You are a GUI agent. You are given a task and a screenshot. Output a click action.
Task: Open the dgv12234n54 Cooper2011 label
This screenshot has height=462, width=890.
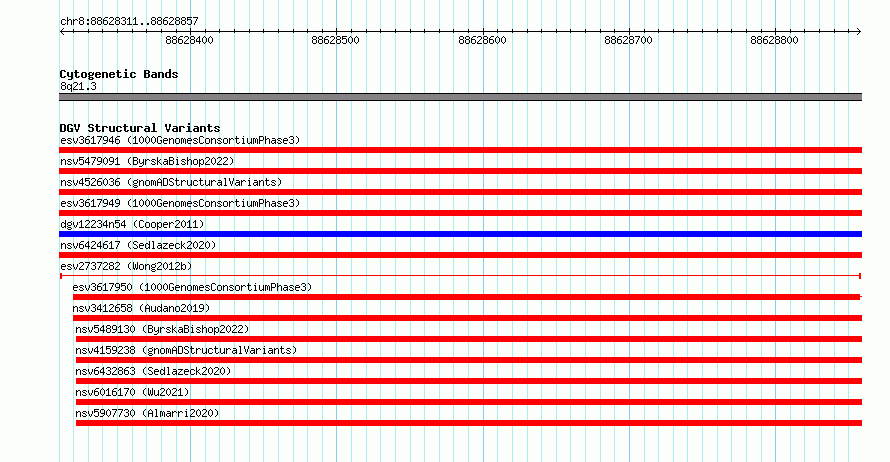[x=132, y=224]
